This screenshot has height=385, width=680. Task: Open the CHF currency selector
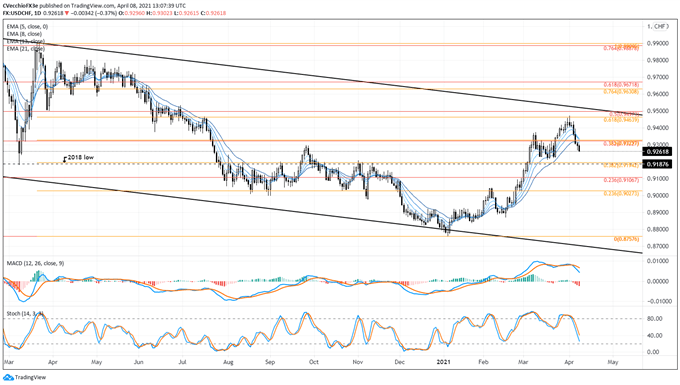660,26
